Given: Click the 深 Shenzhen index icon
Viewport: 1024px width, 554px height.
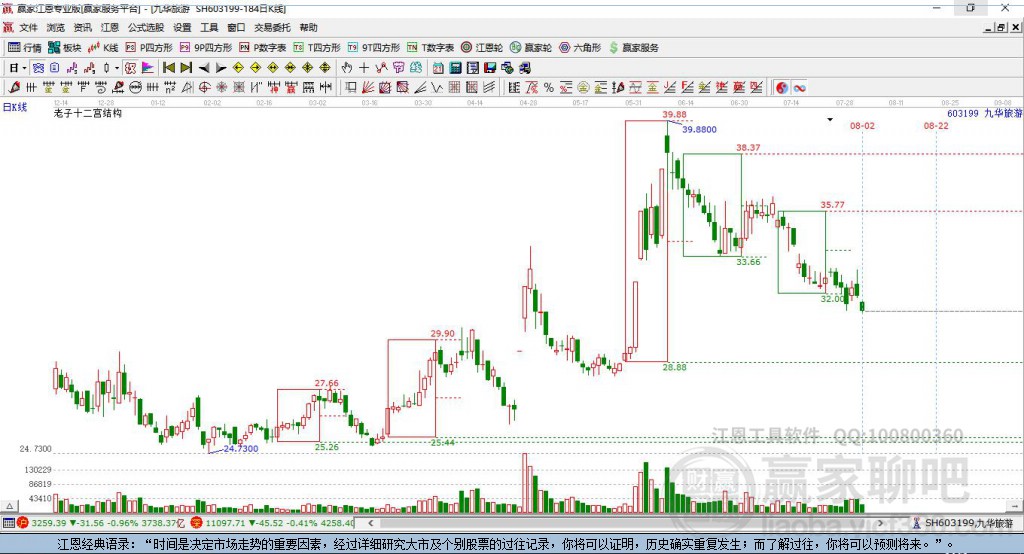Looking at the screenshot, I should coord(196,523).
